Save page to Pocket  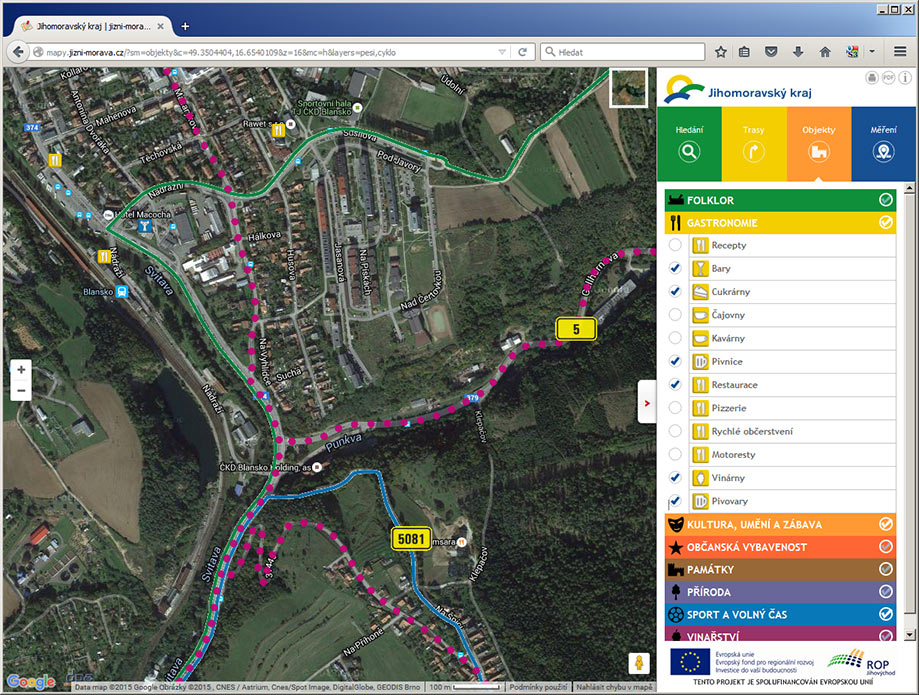(x=771, y=52)
